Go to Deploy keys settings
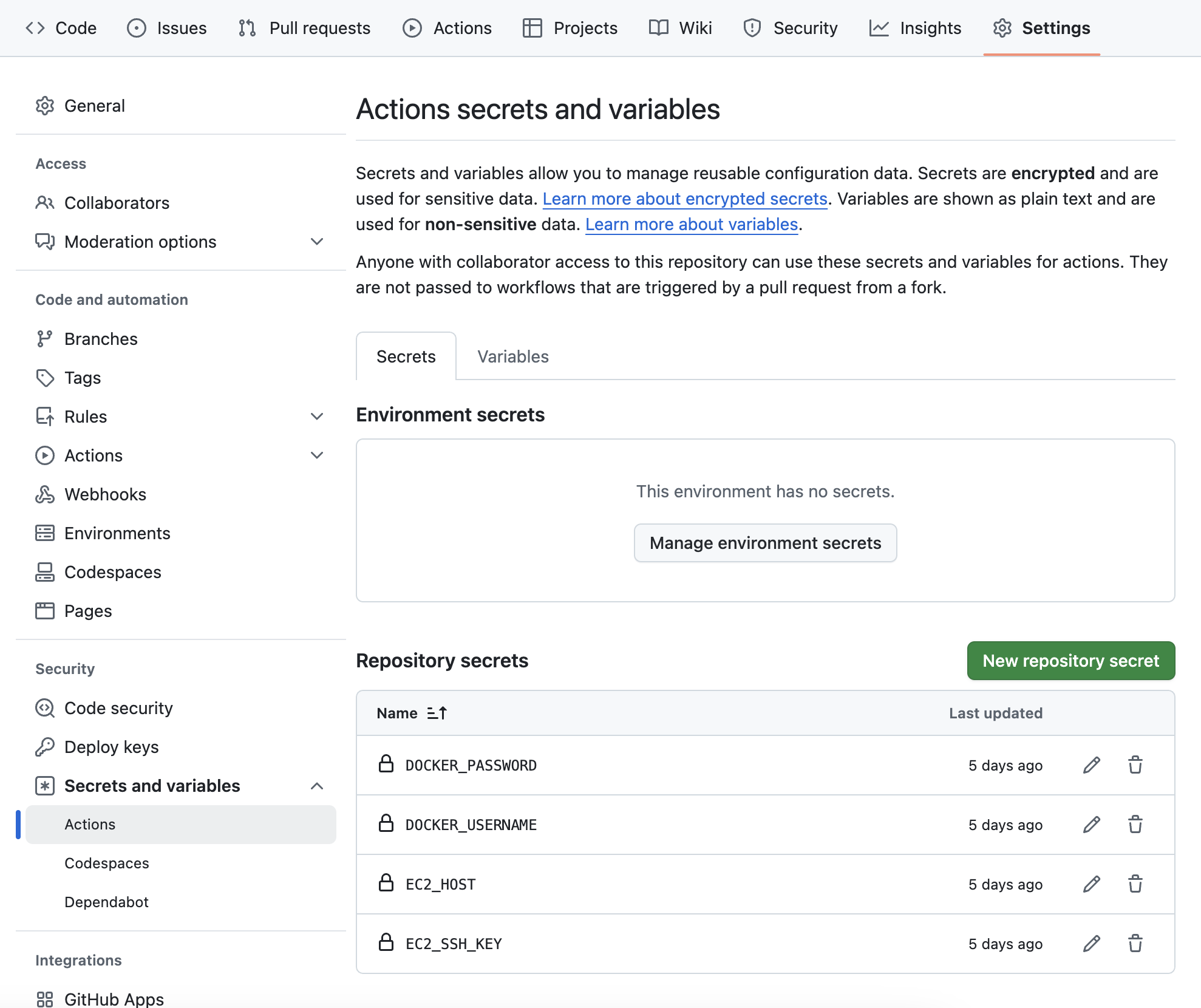The width and height of the screenshot is (1201, 1008). click(111, 747)
